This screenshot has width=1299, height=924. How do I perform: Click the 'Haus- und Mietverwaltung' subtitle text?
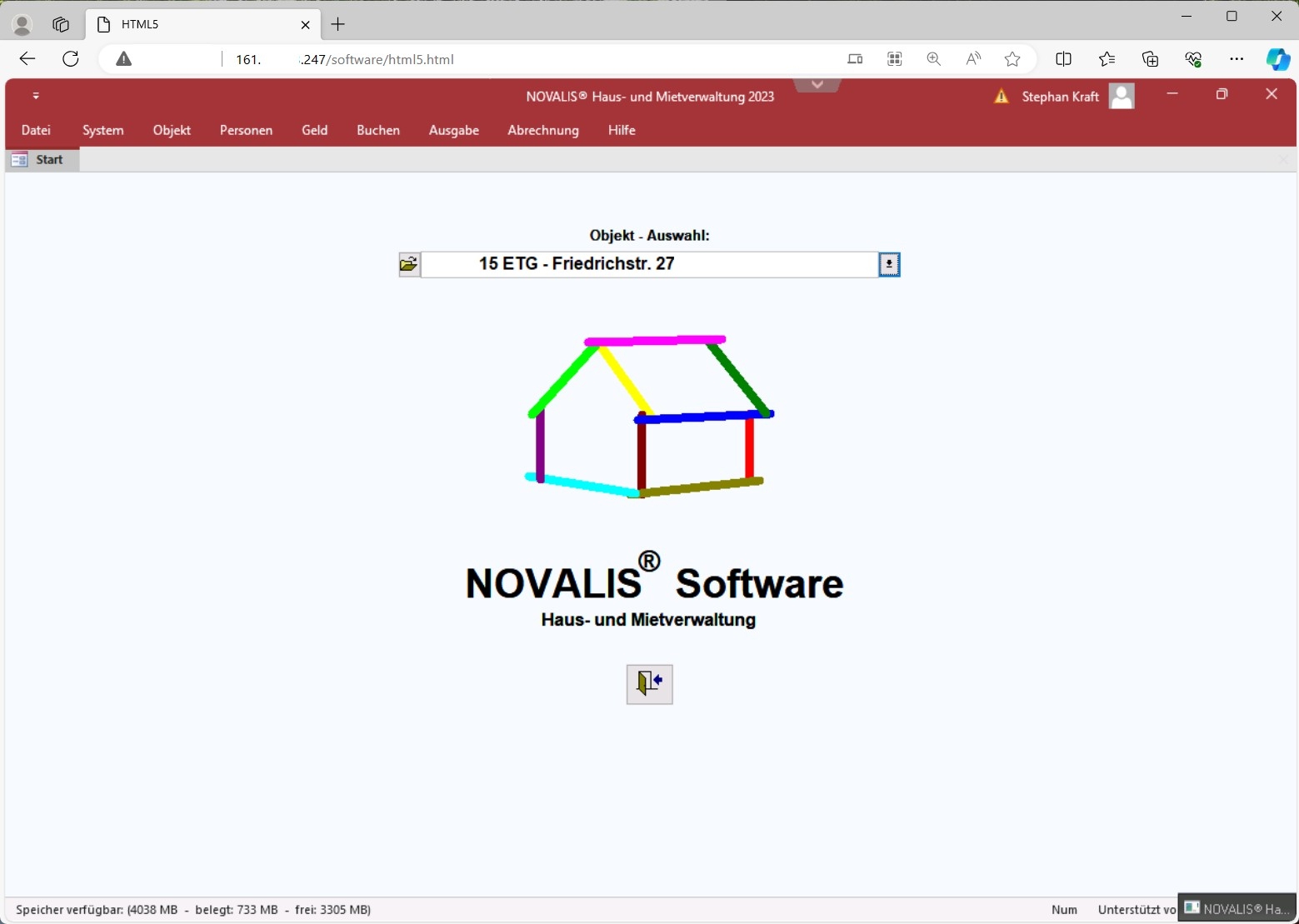tap(648, 620)
